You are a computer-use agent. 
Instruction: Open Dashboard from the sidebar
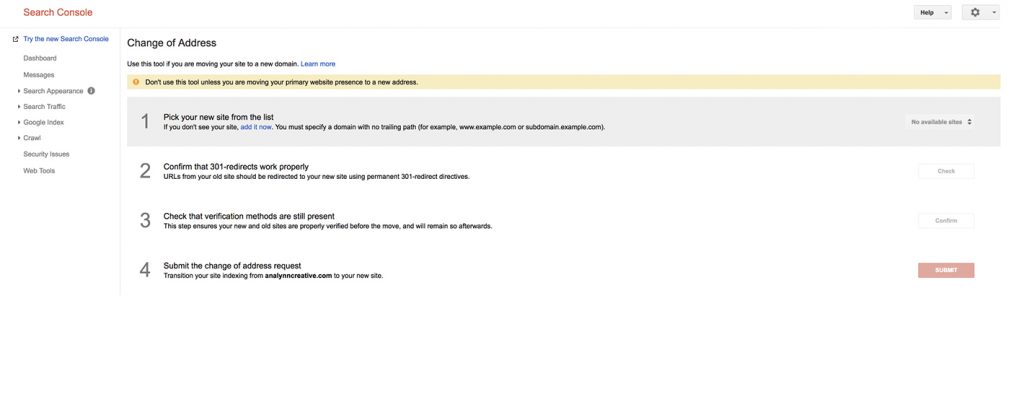click(40, 59)
